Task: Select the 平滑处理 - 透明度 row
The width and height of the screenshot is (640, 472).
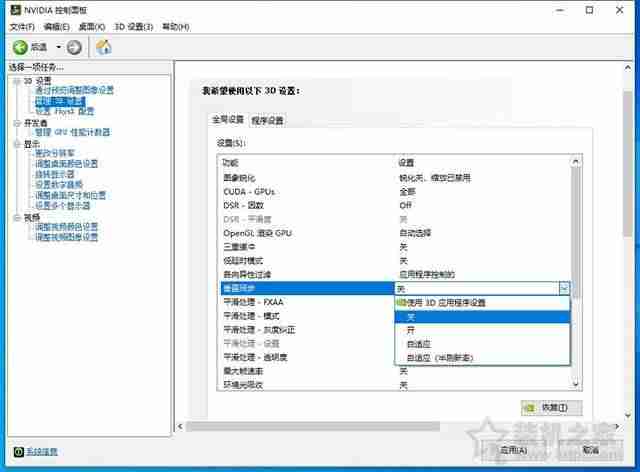Action: click(x=307, y=358)
